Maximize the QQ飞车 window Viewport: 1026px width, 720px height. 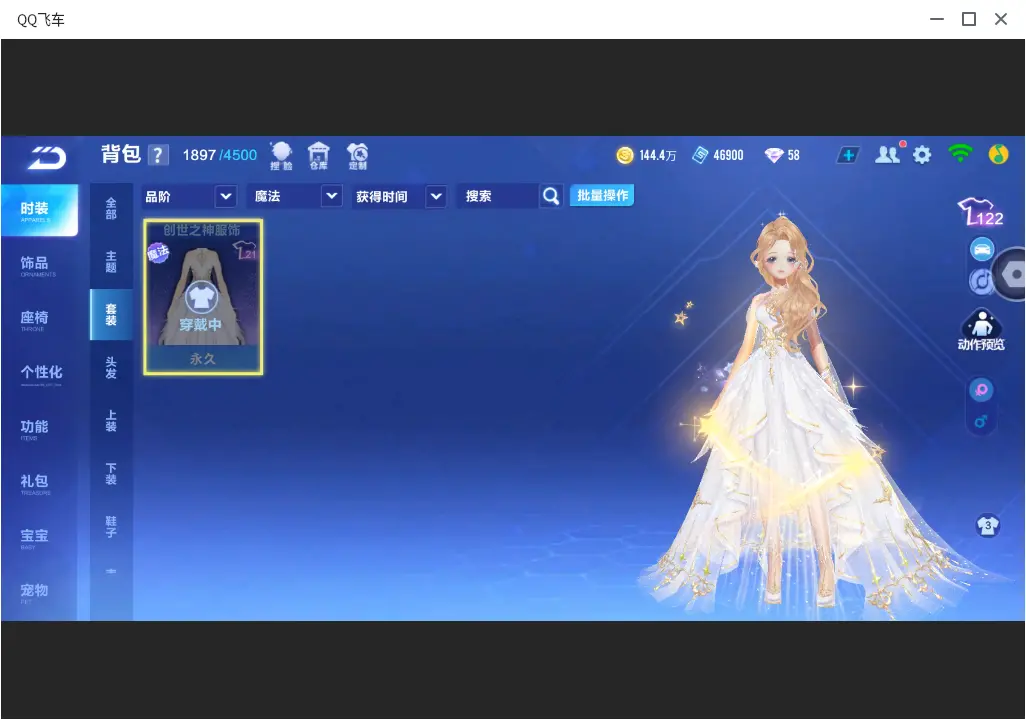pyautogui.click(x=969, y=20)
